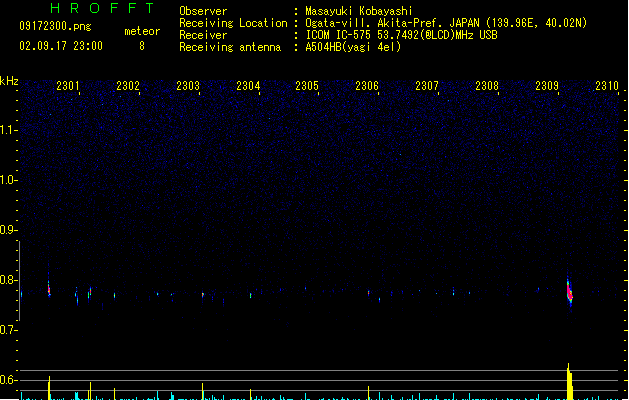Click the meteor echo just before 2301
The width and height of the screenshot is (629, 400).
pos(49,288)
